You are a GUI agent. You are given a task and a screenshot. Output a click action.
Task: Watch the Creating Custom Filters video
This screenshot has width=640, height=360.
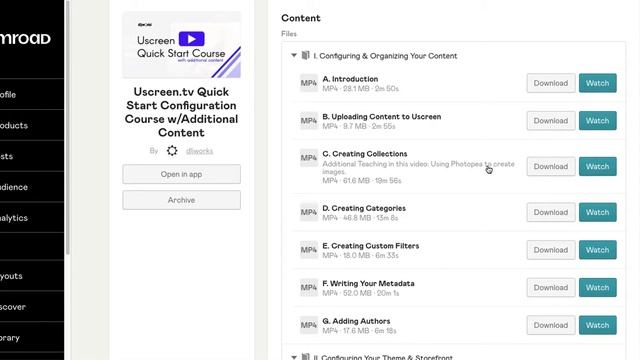[x=598, y=250]
